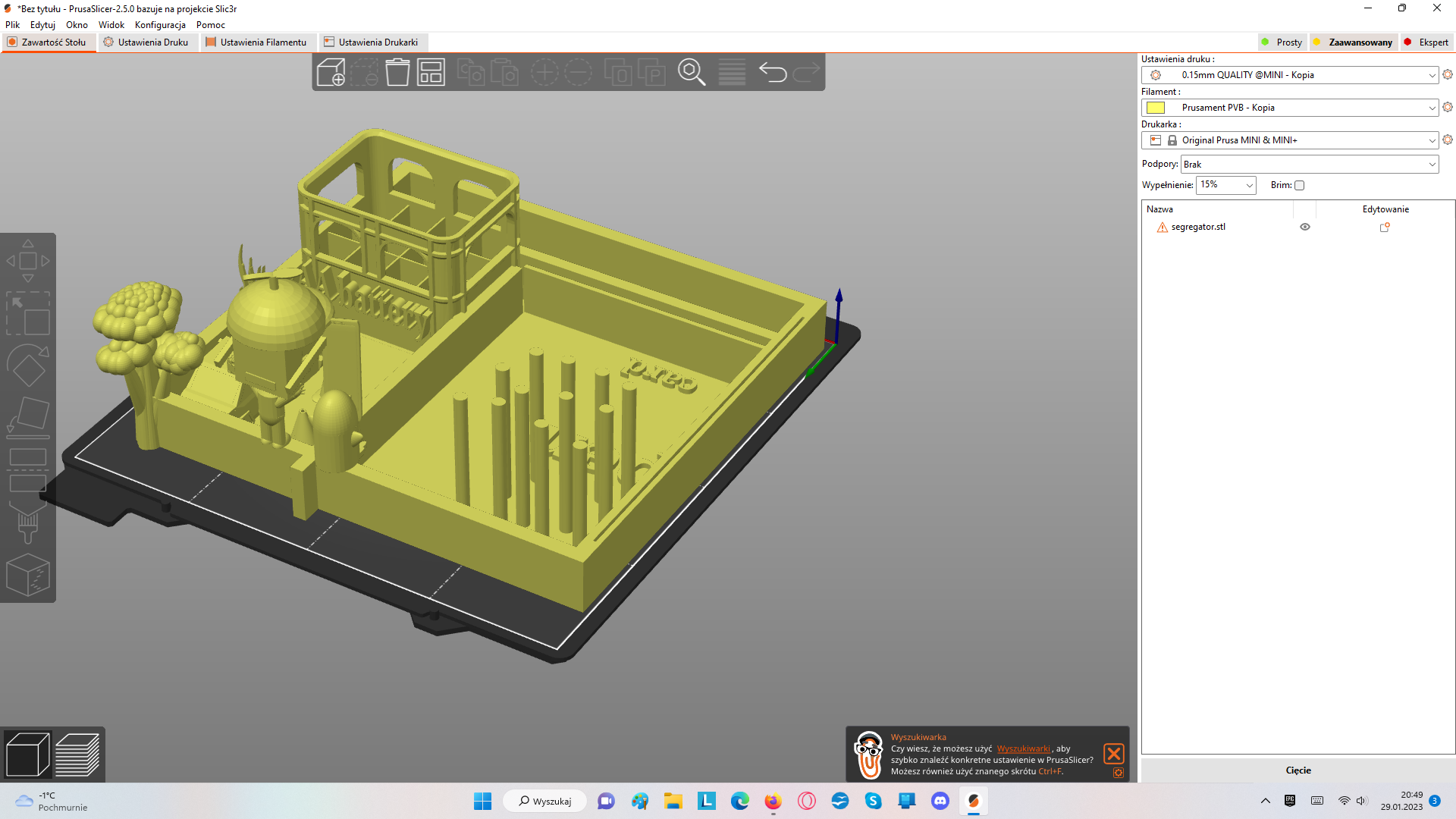
Task: Click the Arrange objects toolbar icon
Action: pyautogui.click(x=431, y=73)
